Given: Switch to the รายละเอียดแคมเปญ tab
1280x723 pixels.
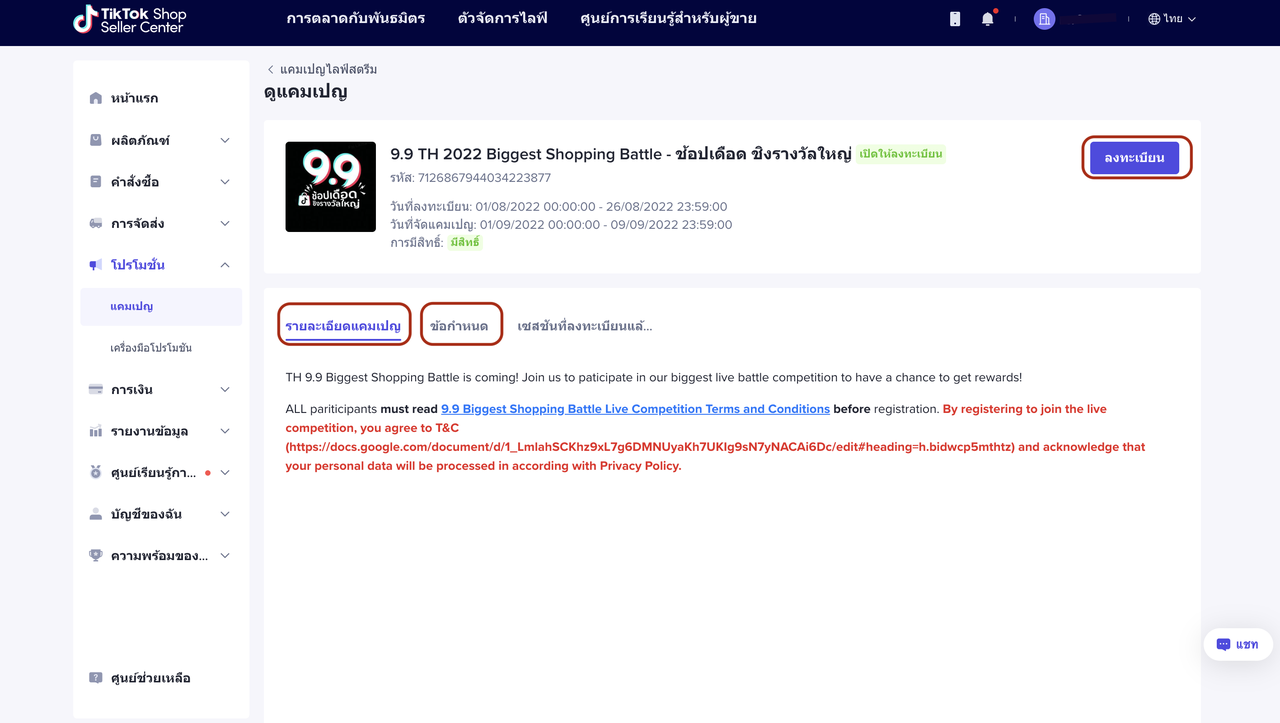Looking at the screenshot, I should click(x=343, y=326).
